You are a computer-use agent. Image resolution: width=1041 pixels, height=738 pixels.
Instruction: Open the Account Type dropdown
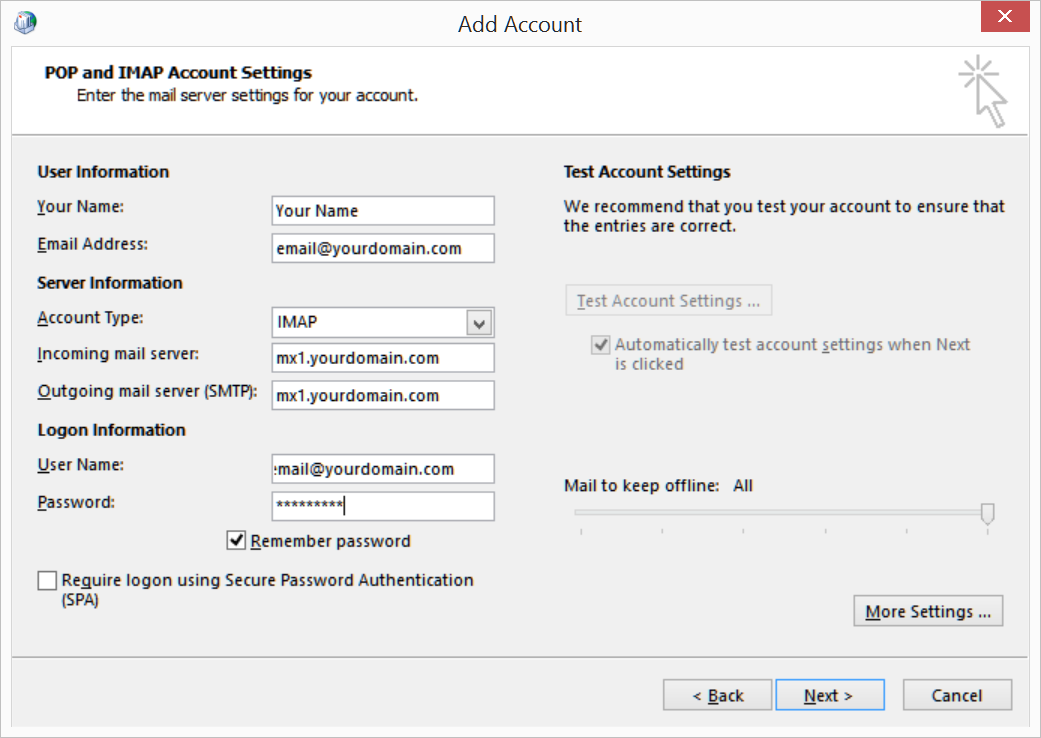pyautogui.click(x=480, y=323)
